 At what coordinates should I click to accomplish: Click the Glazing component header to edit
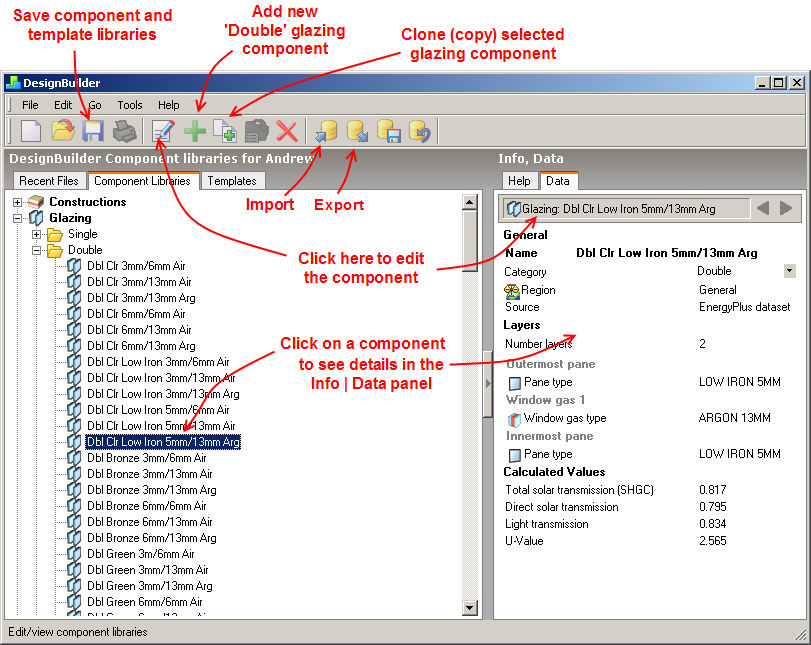click(x=626, y=208)
